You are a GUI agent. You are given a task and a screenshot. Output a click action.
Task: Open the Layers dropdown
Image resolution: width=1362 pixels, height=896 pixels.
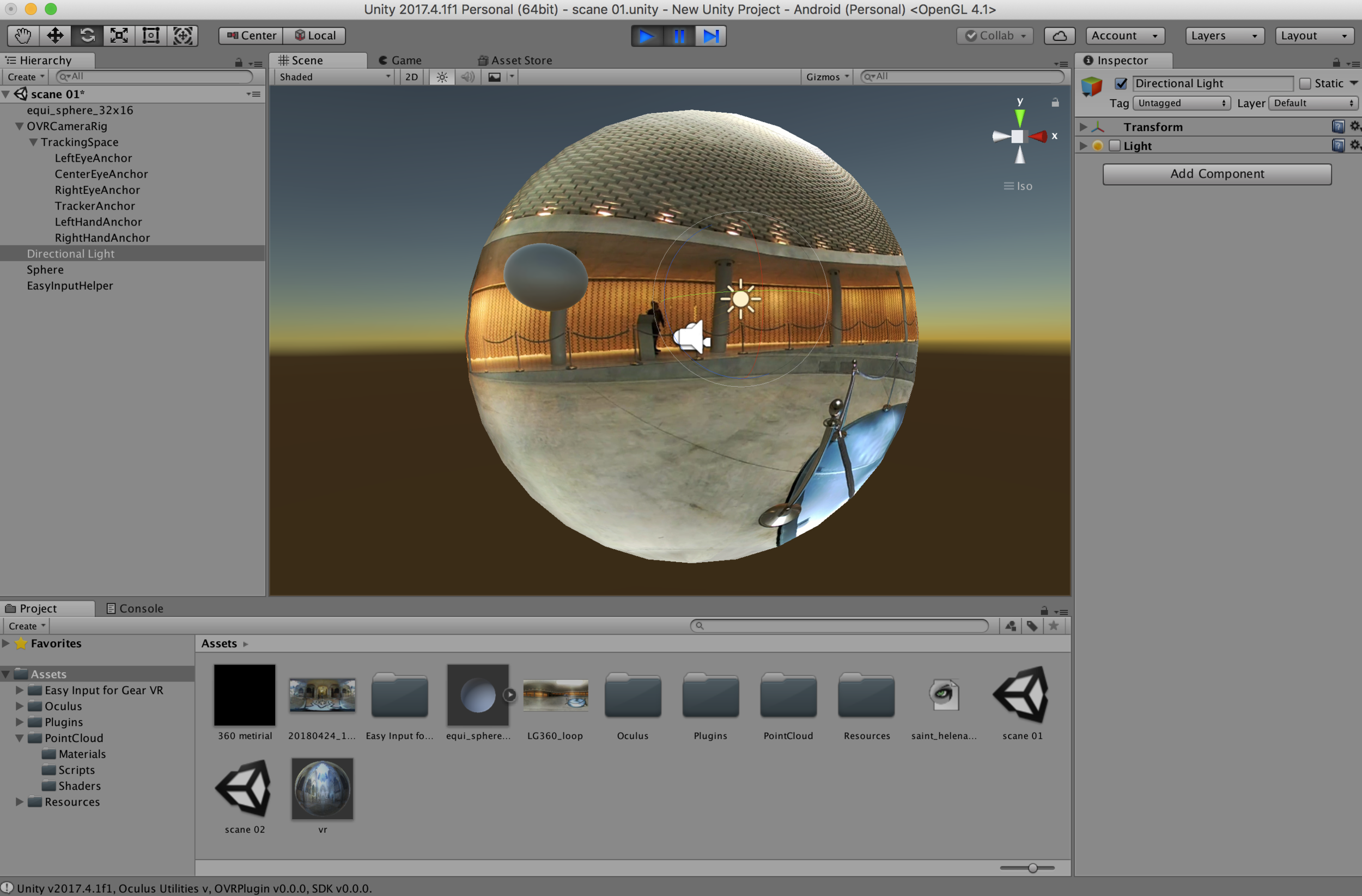(1224, 35)
